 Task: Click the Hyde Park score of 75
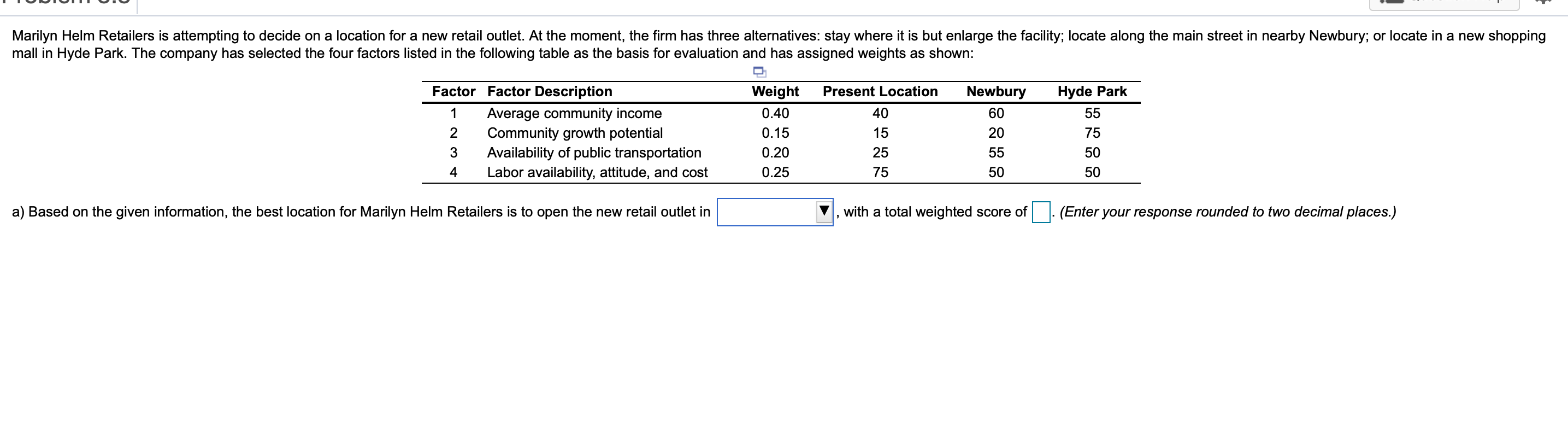1093,133
